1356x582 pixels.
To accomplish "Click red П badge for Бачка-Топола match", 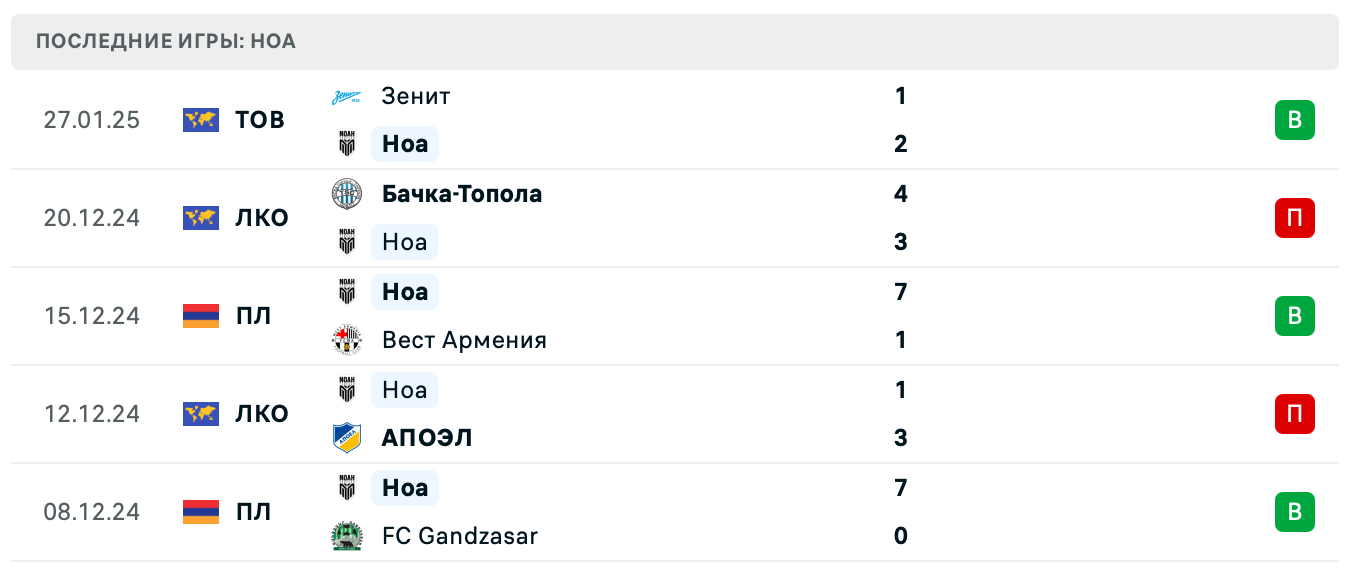I will tap(1294, 218).
